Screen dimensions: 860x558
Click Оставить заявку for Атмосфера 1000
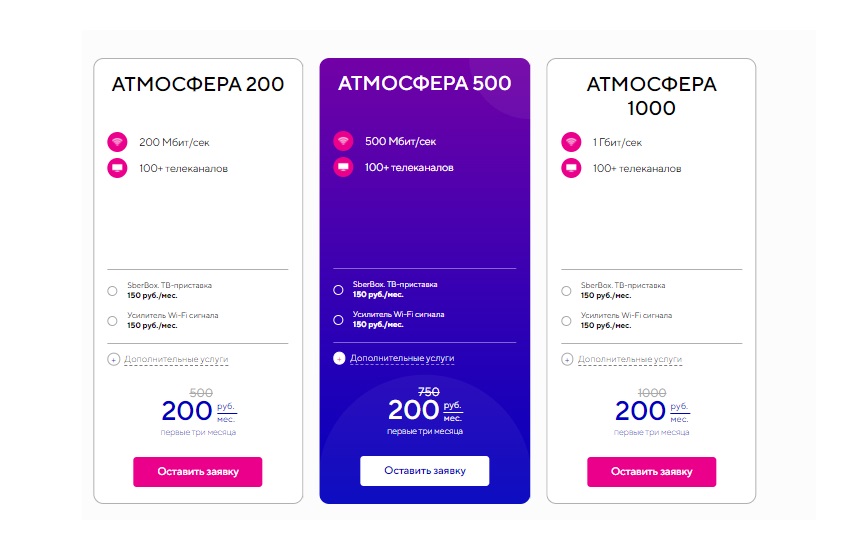(652, 472)
